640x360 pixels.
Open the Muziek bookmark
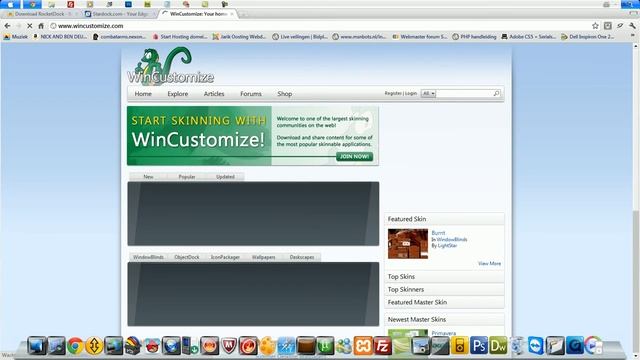coord(16,37)
